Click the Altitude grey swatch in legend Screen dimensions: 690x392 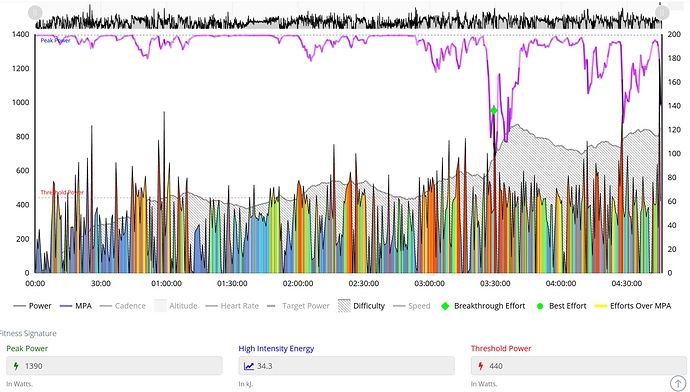(x=160, y=306)
